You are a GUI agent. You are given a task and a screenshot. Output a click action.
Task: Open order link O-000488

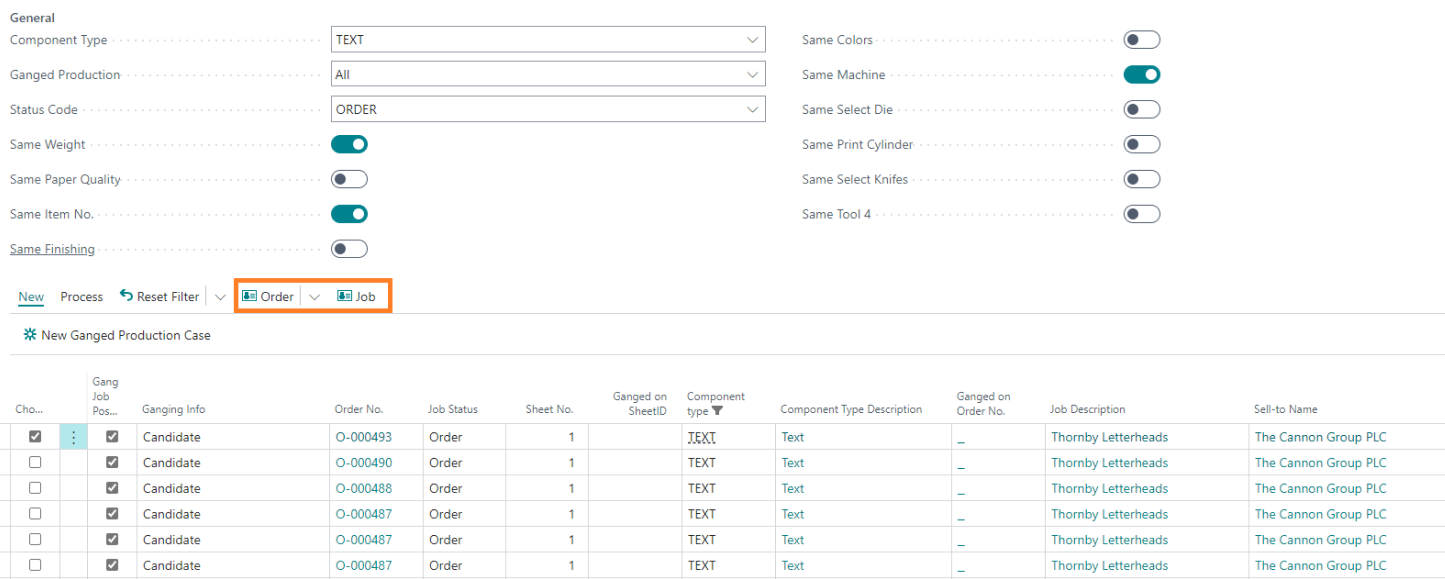(364, 489)
